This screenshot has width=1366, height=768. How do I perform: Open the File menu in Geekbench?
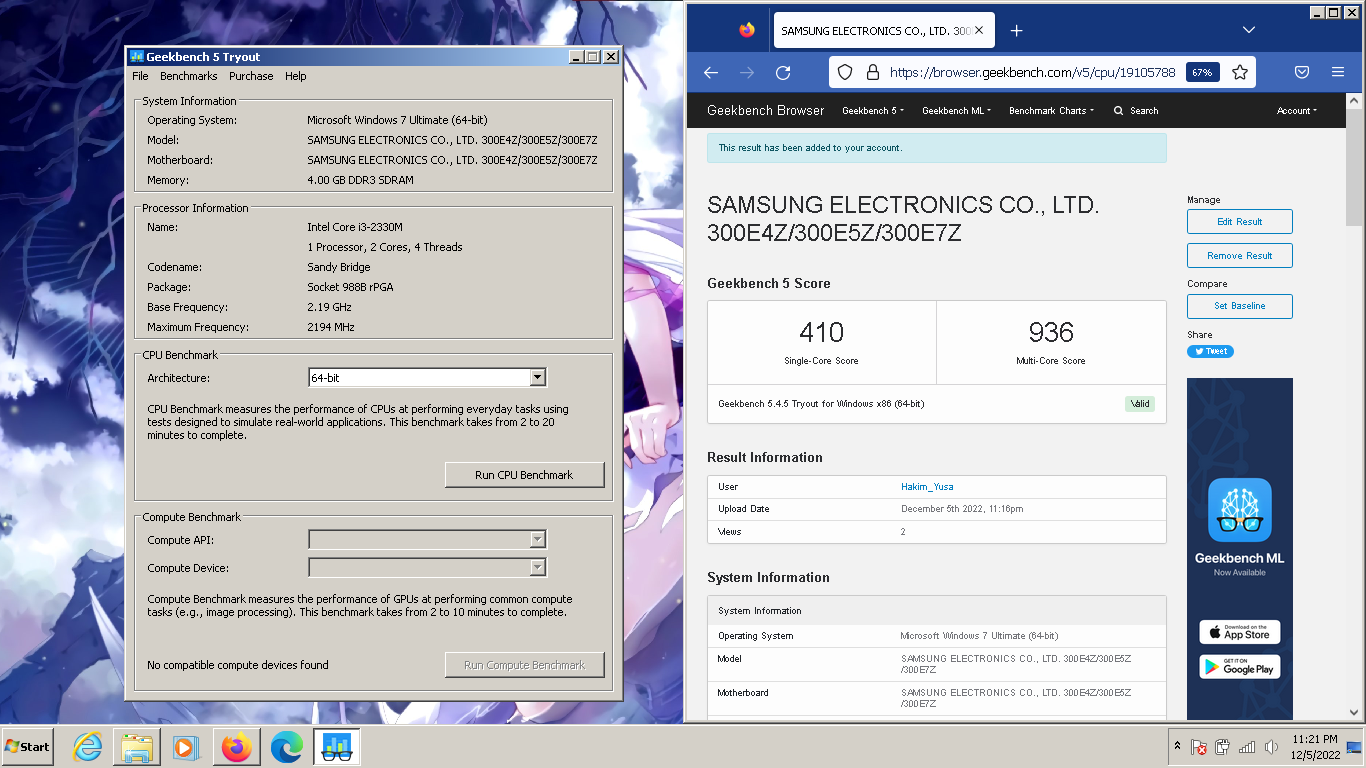point(140,76)
